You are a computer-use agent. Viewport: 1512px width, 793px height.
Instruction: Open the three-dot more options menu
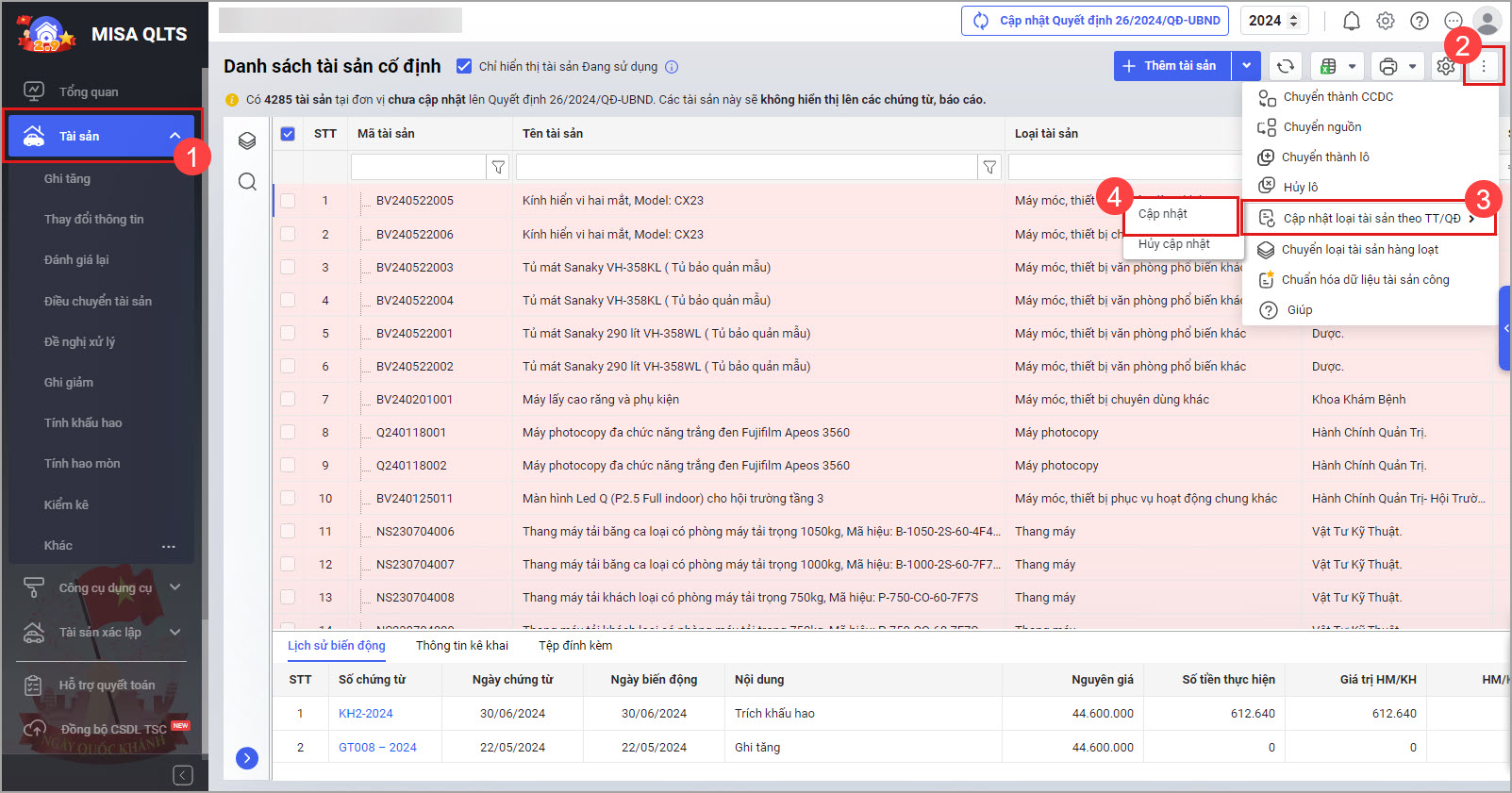coord(1483,66)
